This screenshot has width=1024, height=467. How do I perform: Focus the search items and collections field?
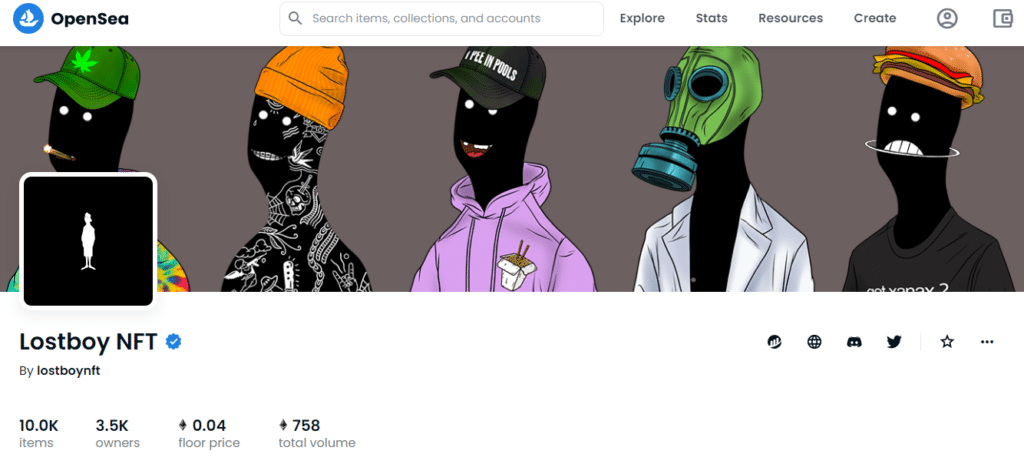[x=441, y=18]
